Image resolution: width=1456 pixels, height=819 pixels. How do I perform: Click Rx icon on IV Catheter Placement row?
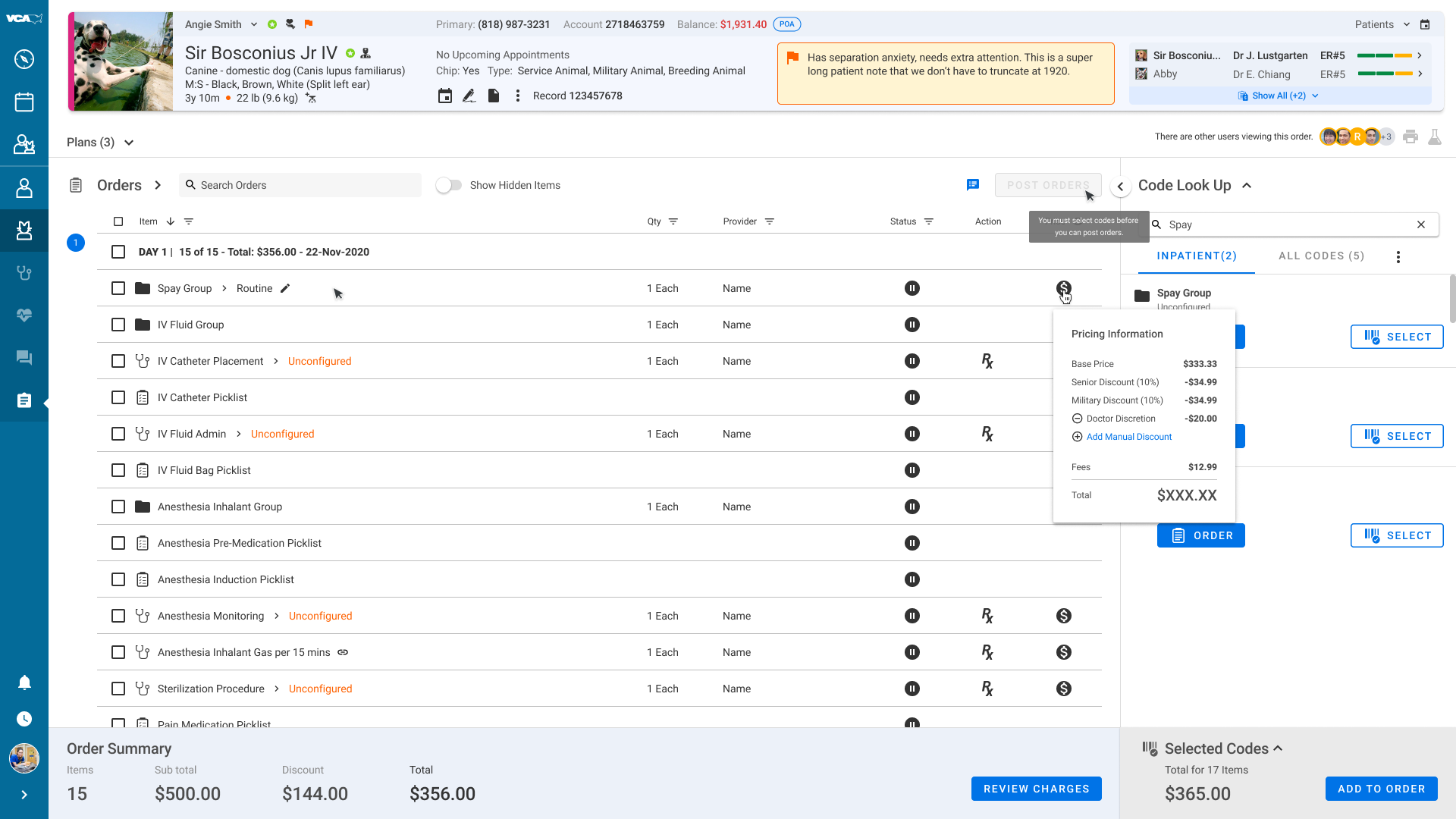[x=987, y=361]
